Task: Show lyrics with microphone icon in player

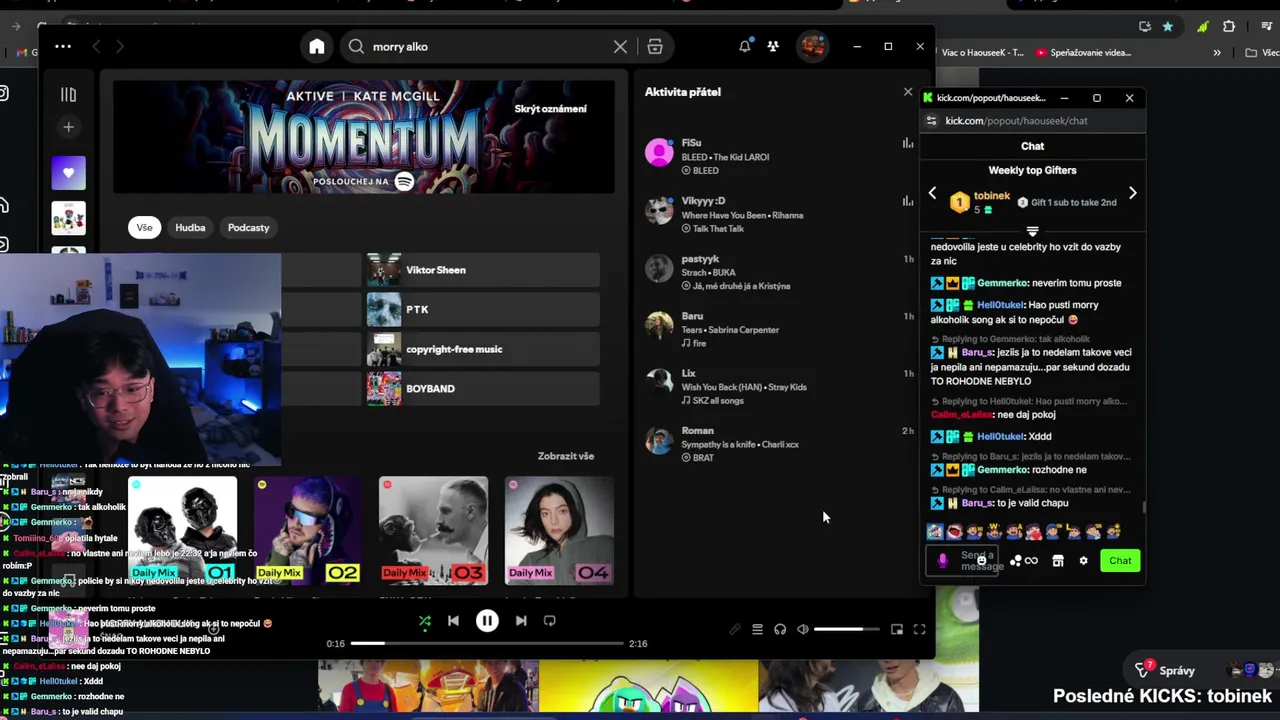Action: pos(735,629)
